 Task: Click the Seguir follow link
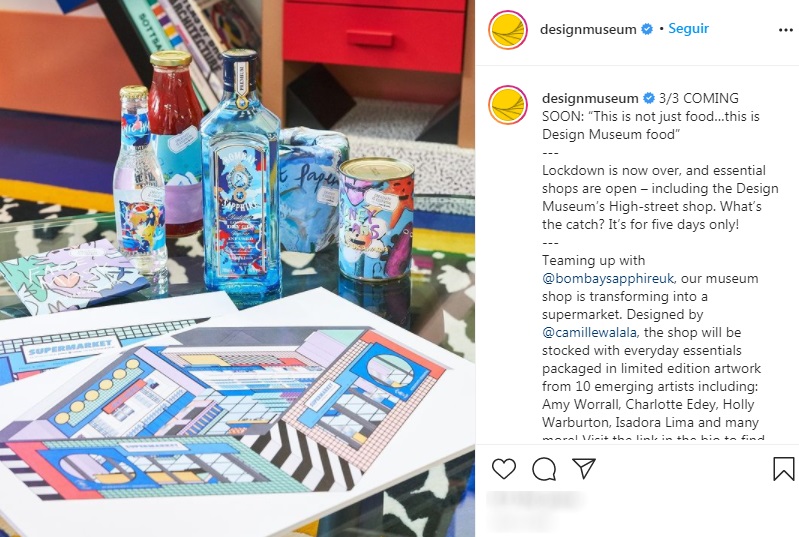688,29
